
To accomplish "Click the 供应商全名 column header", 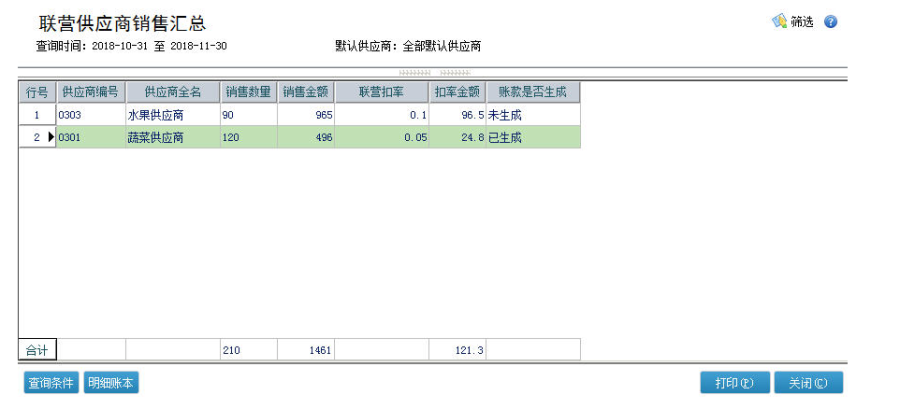I will coord(172,92).
